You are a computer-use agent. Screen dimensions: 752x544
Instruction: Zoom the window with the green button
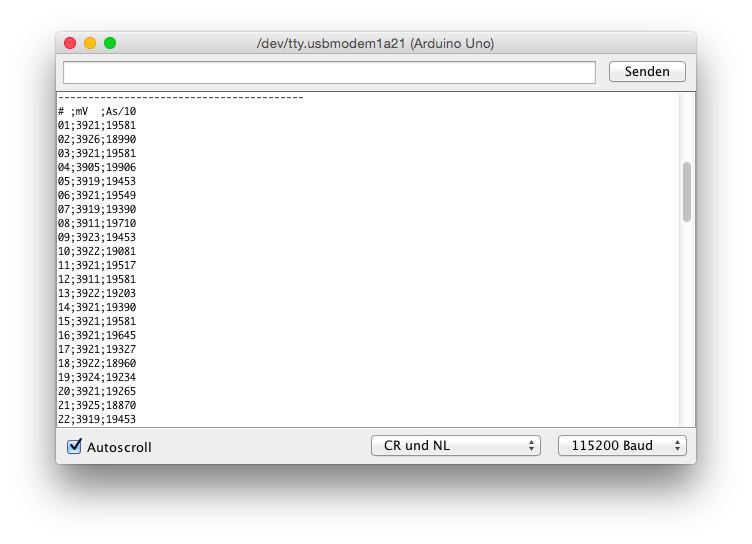pyautogui.click(x=110, y=43)
